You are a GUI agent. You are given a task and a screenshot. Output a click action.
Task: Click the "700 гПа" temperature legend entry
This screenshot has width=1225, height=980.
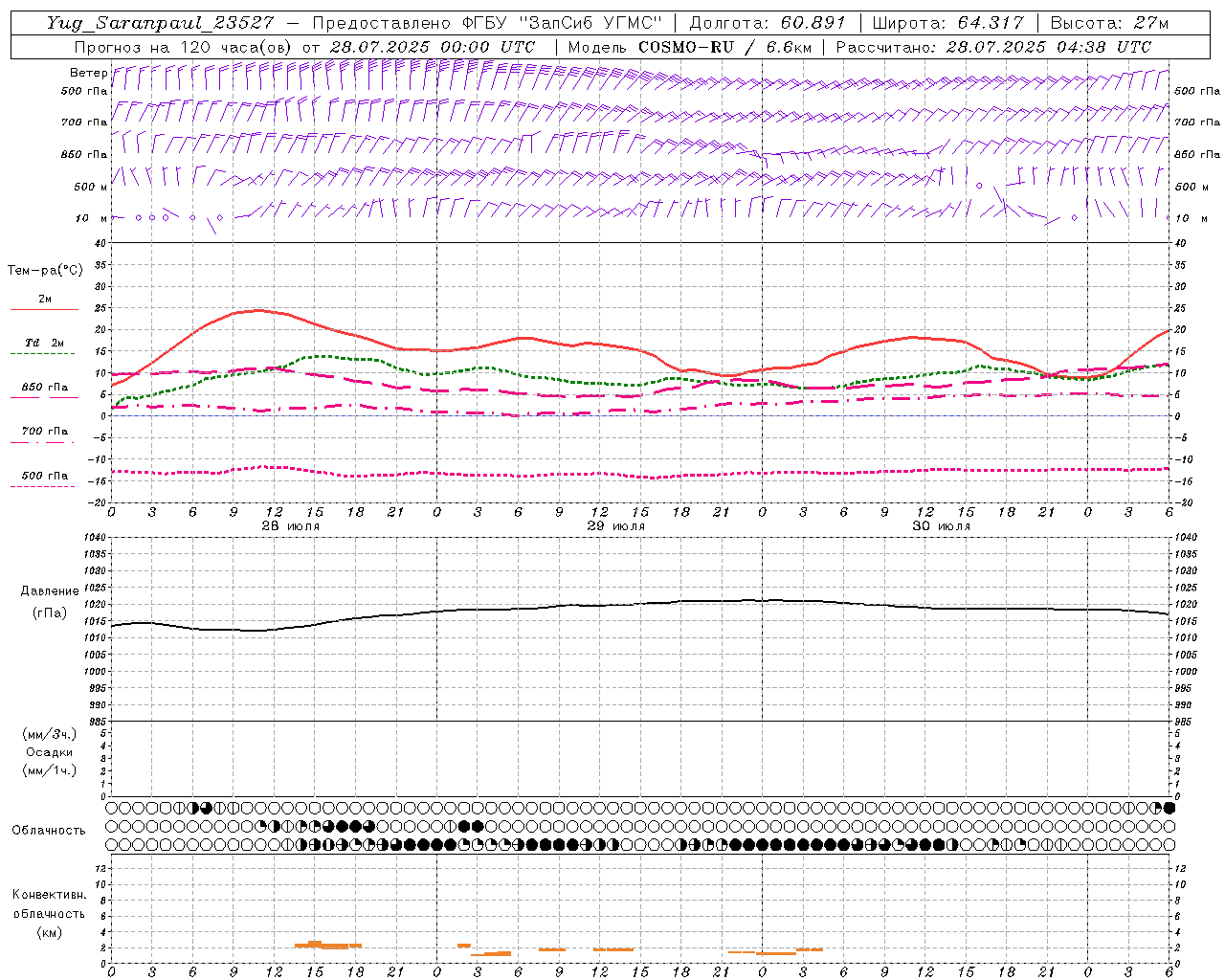45,431
